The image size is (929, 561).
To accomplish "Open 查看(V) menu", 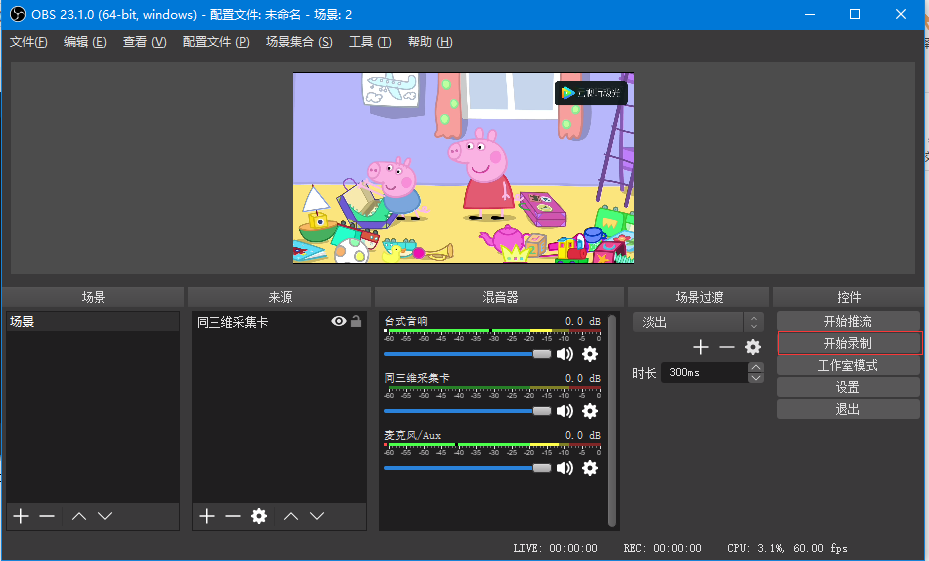I will click(x=145, y=42).
